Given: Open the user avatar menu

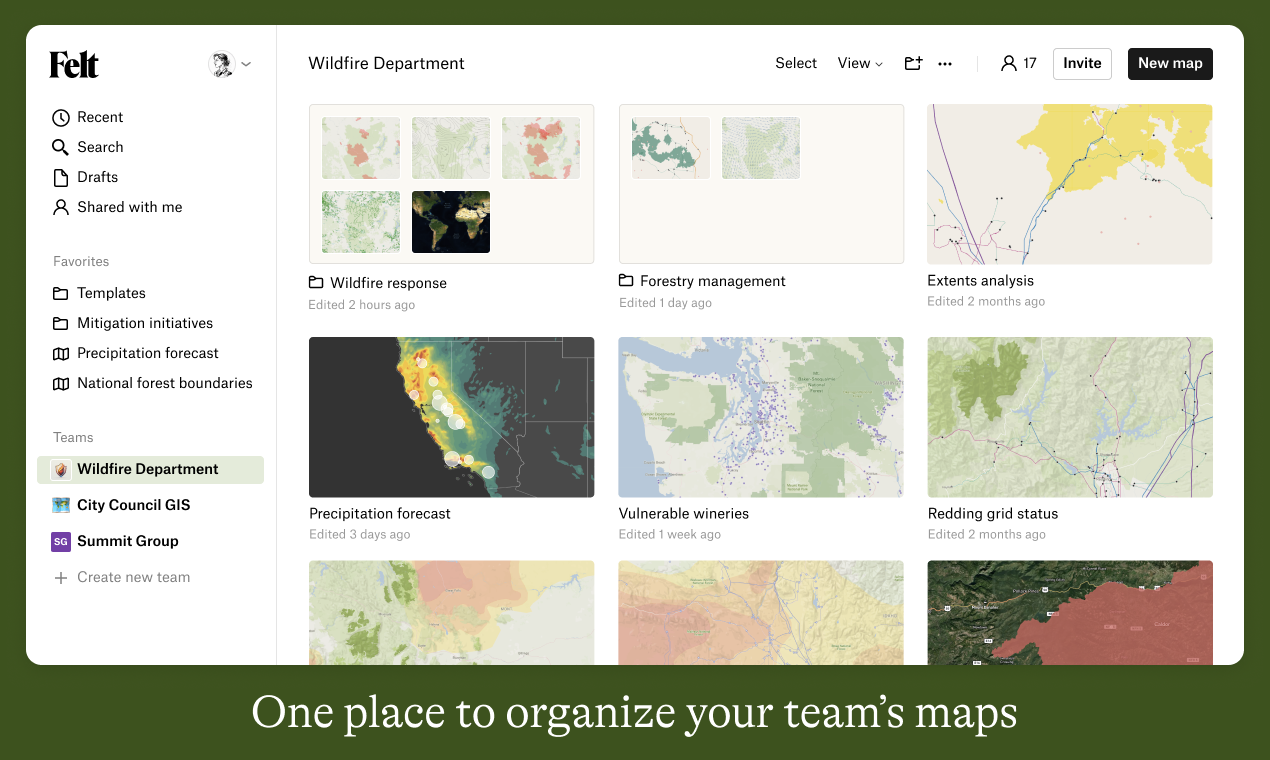Looking at the screenshot, I should click(x=230, y=64).
